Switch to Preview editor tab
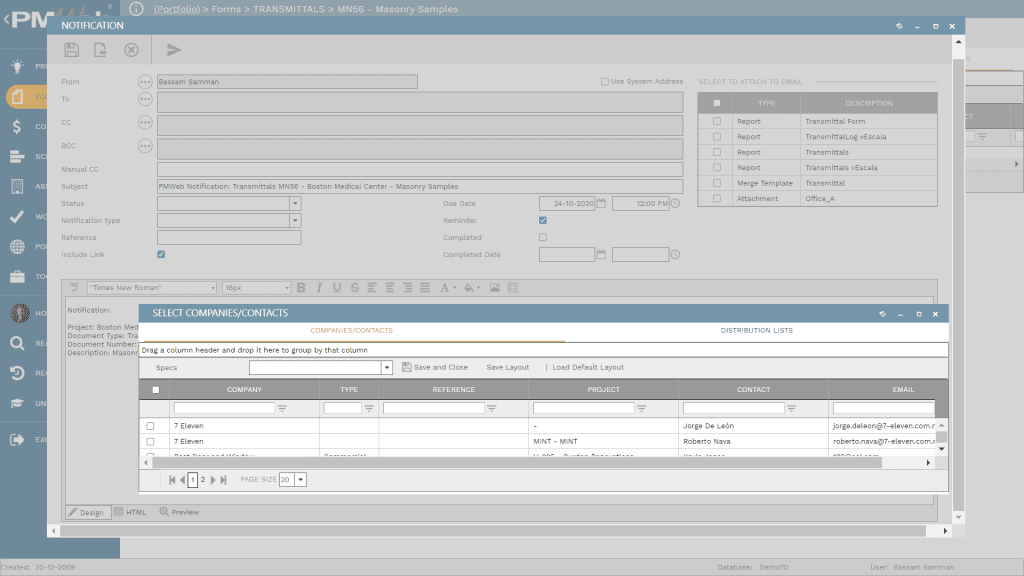1024x576 pixels. click(180, 513)
